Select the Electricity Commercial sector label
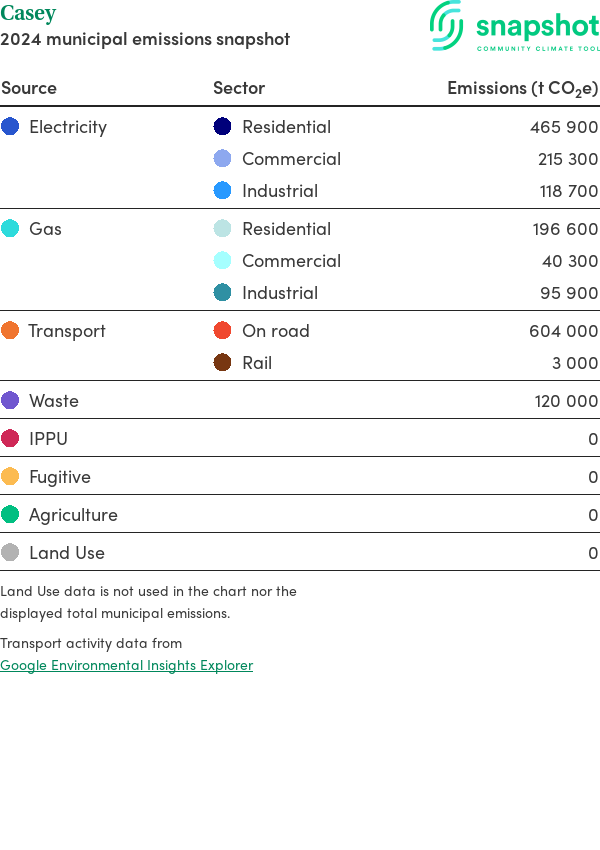The height and width of the screenshot is (850, 600). coord(291,159)
